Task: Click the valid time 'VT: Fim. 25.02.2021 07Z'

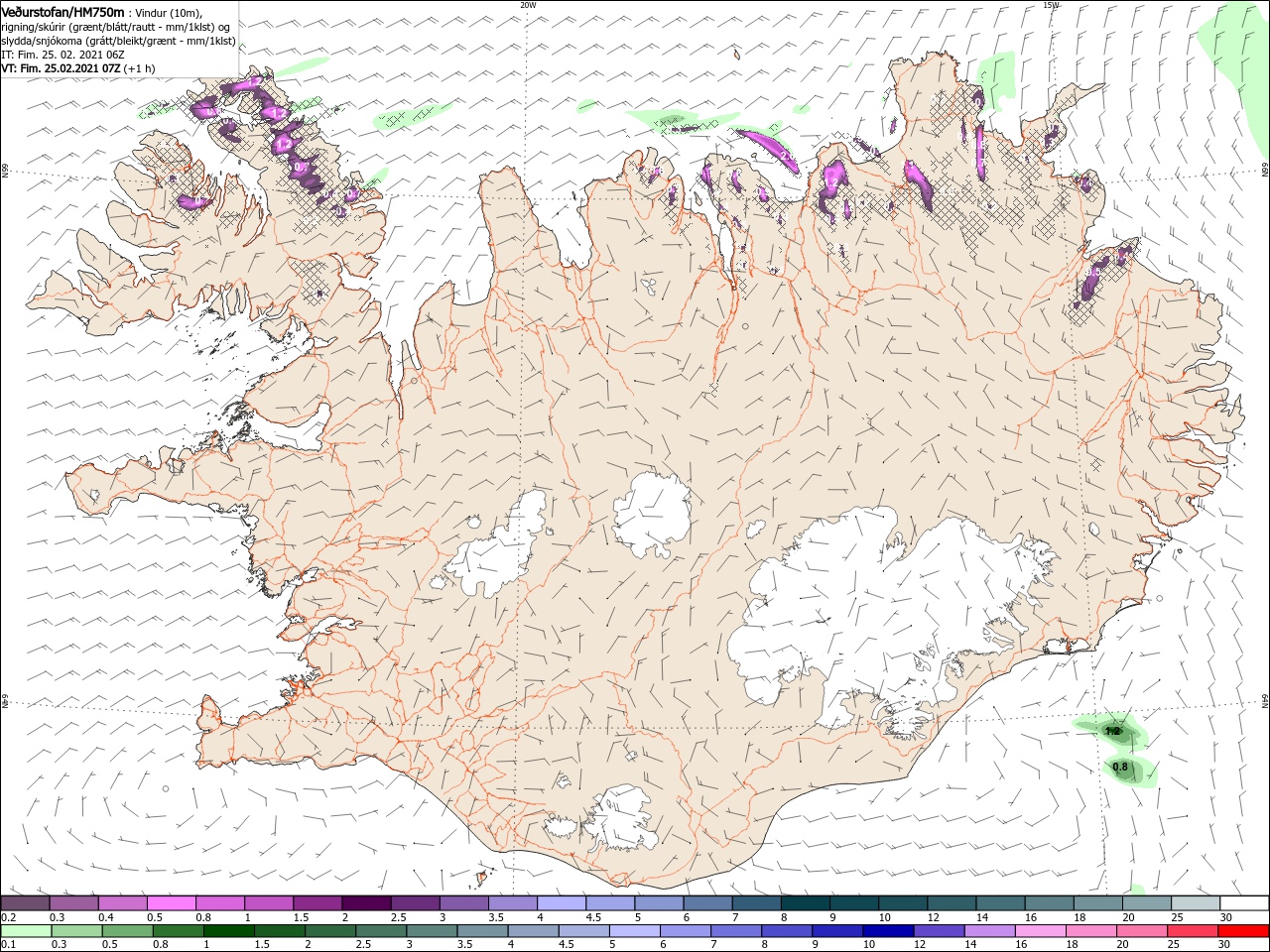Action: 62,68
